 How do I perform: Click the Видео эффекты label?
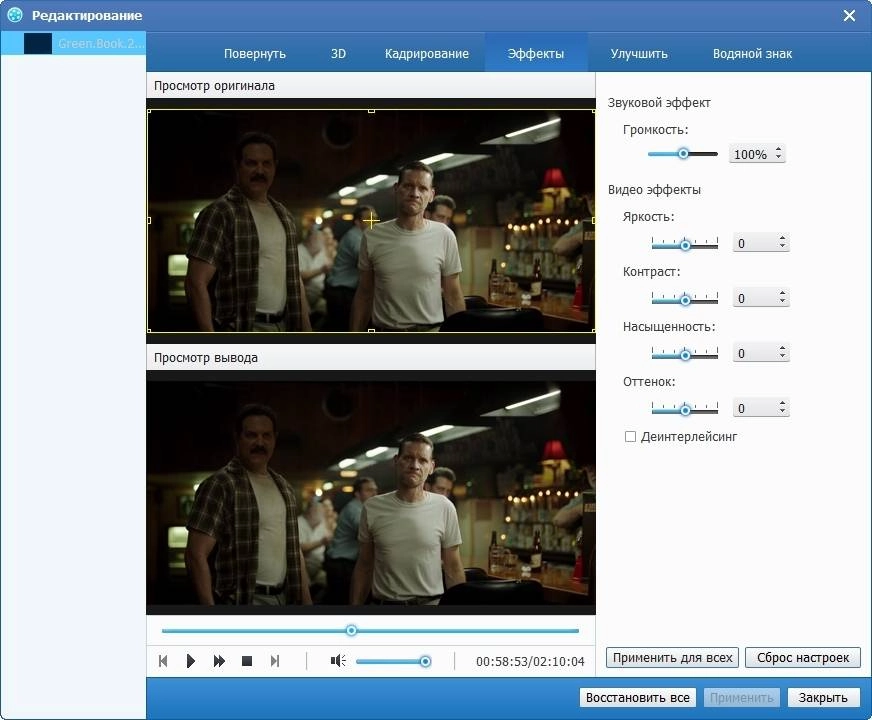(654, 190)
